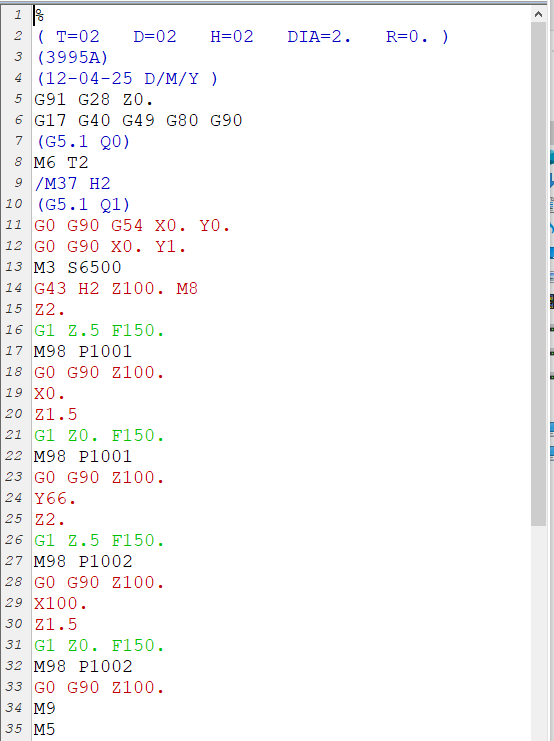
Task: Click the 'G1 Z.5 F150.' on line 16
Action: 99,330
